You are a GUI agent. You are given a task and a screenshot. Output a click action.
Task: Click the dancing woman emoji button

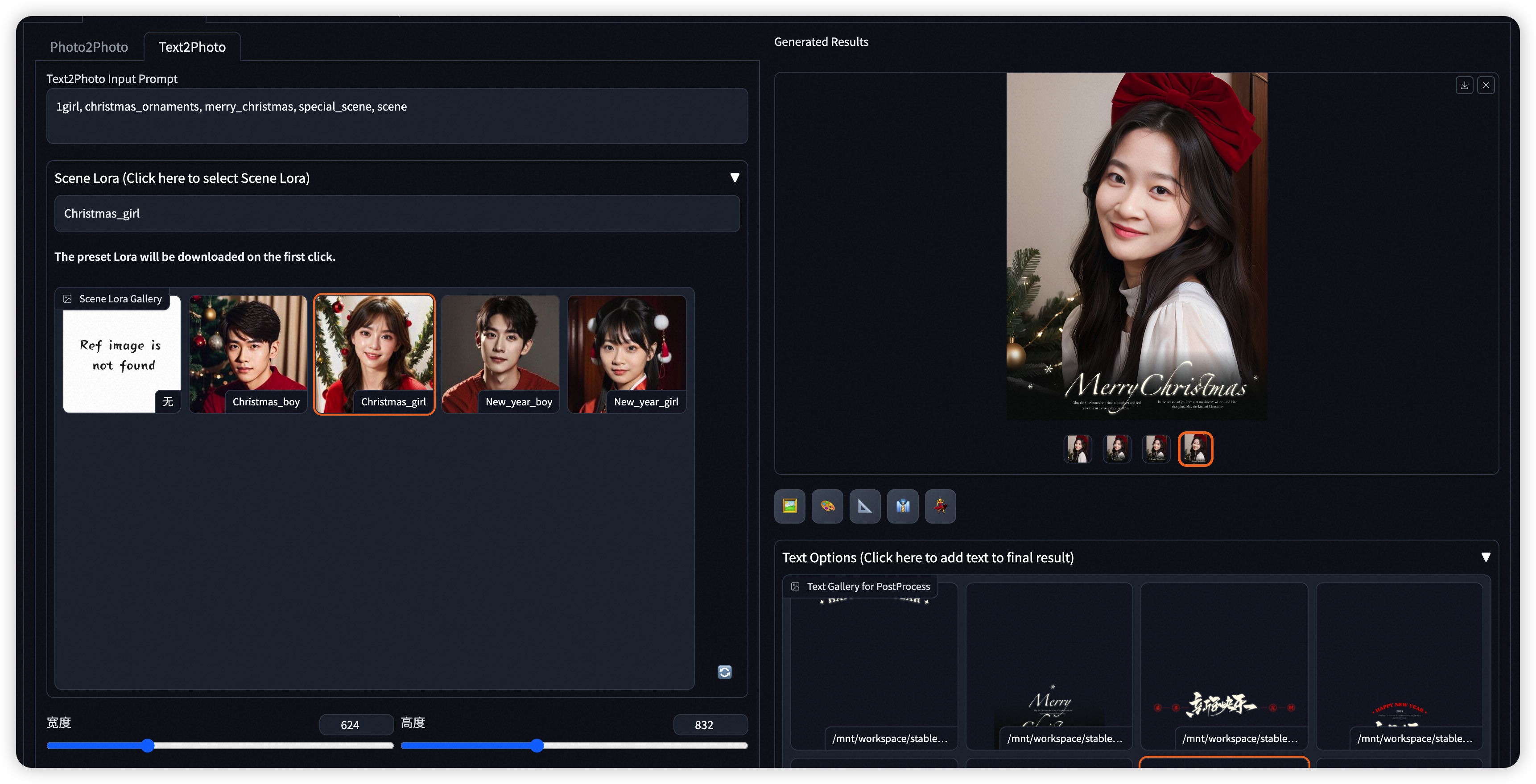[940, 506]
